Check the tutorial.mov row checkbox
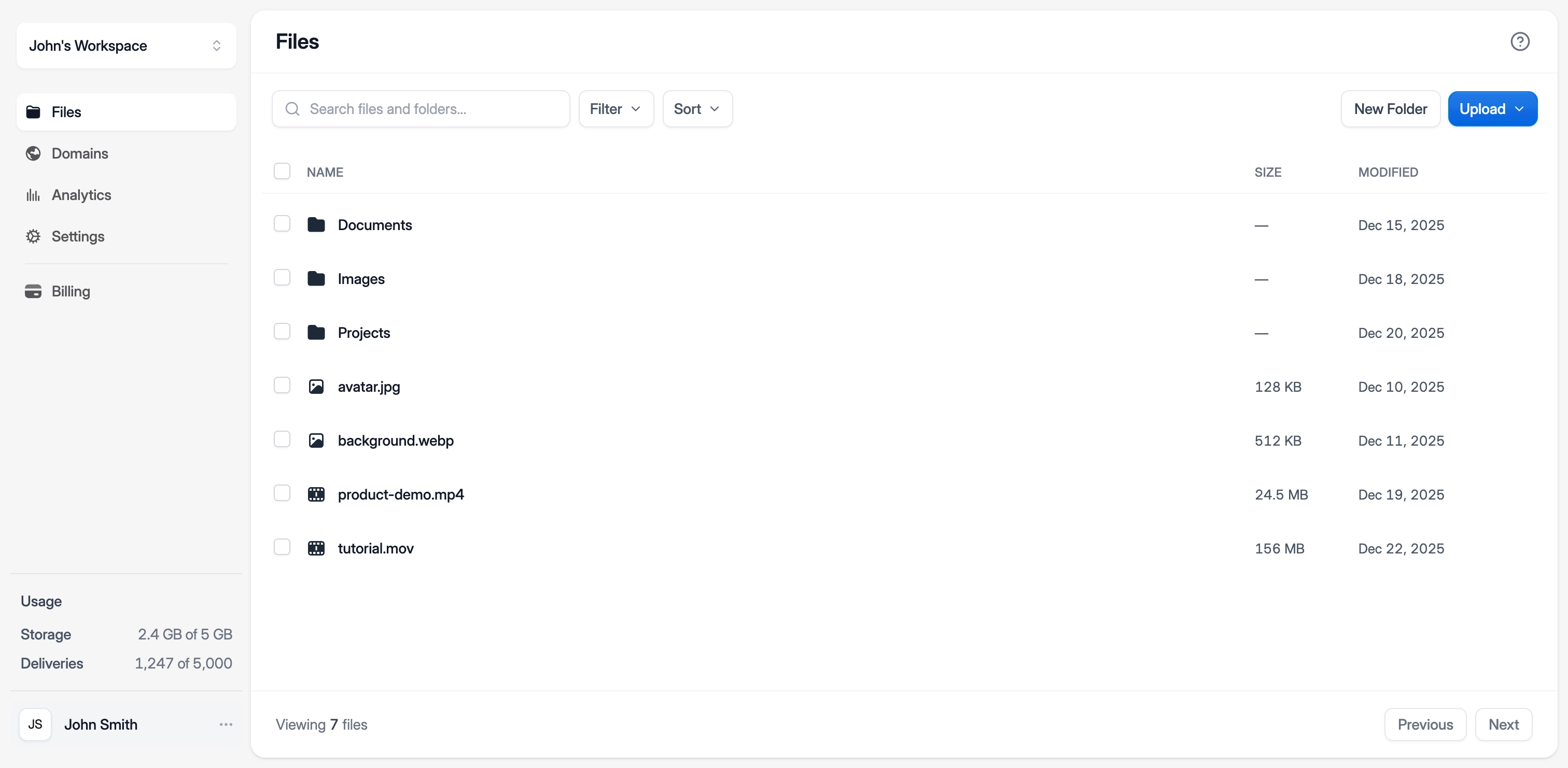Image resolution: width=1568 pixels, height=768 pixels. 282,547
